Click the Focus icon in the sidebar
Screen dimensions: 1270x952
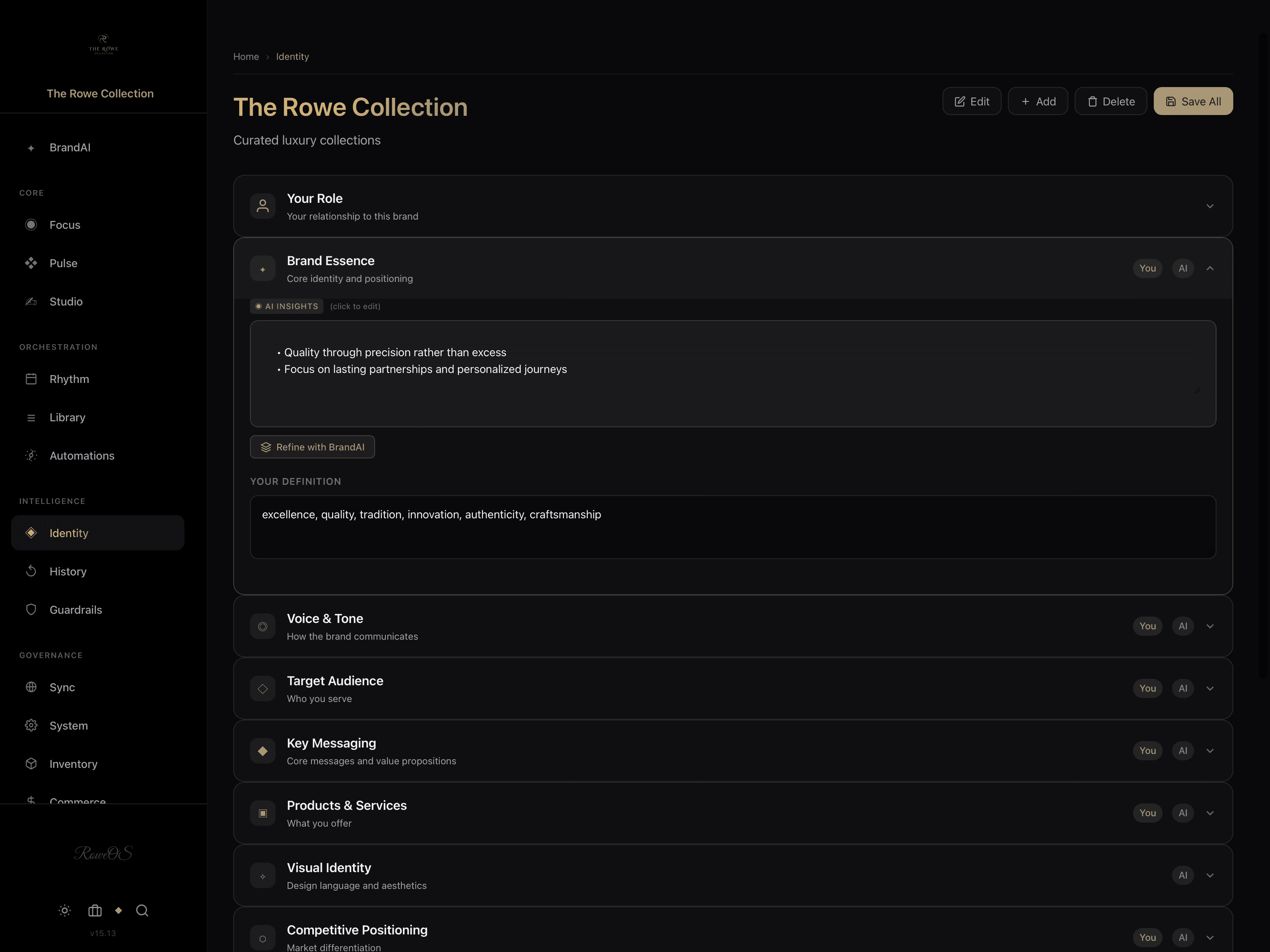click(x=31, y=224)
